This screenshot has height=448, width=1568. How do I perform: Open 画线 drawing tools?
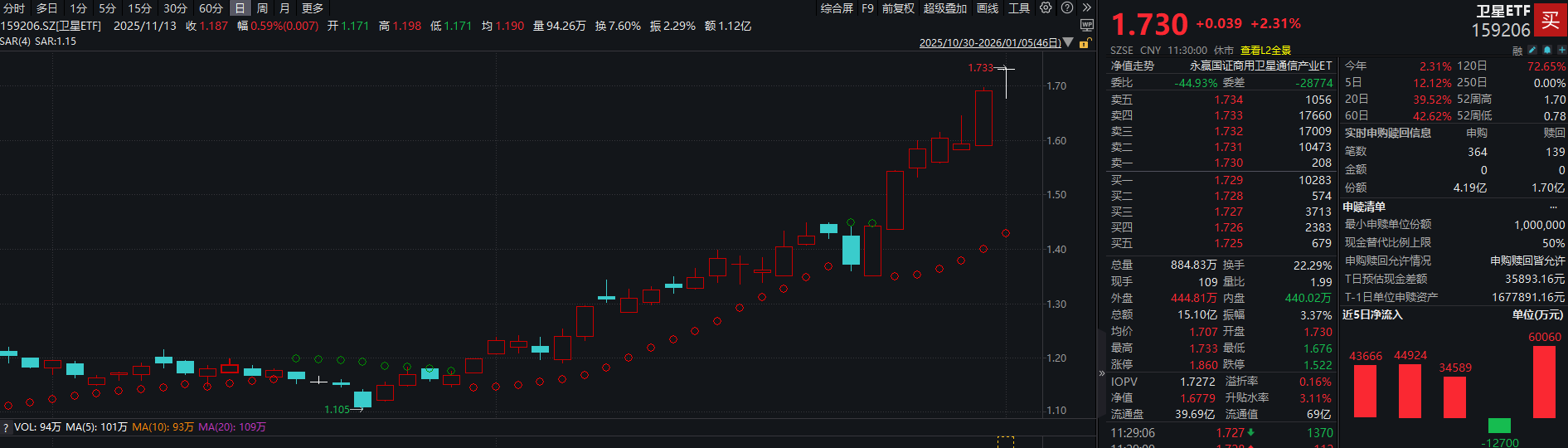[x=988, y=8]
